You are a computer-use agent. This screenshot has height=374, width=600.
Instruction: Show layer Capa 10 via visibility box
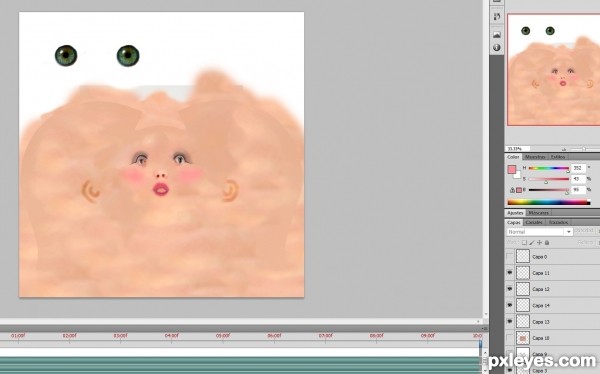pyautogui.click(x=510, y=338)
